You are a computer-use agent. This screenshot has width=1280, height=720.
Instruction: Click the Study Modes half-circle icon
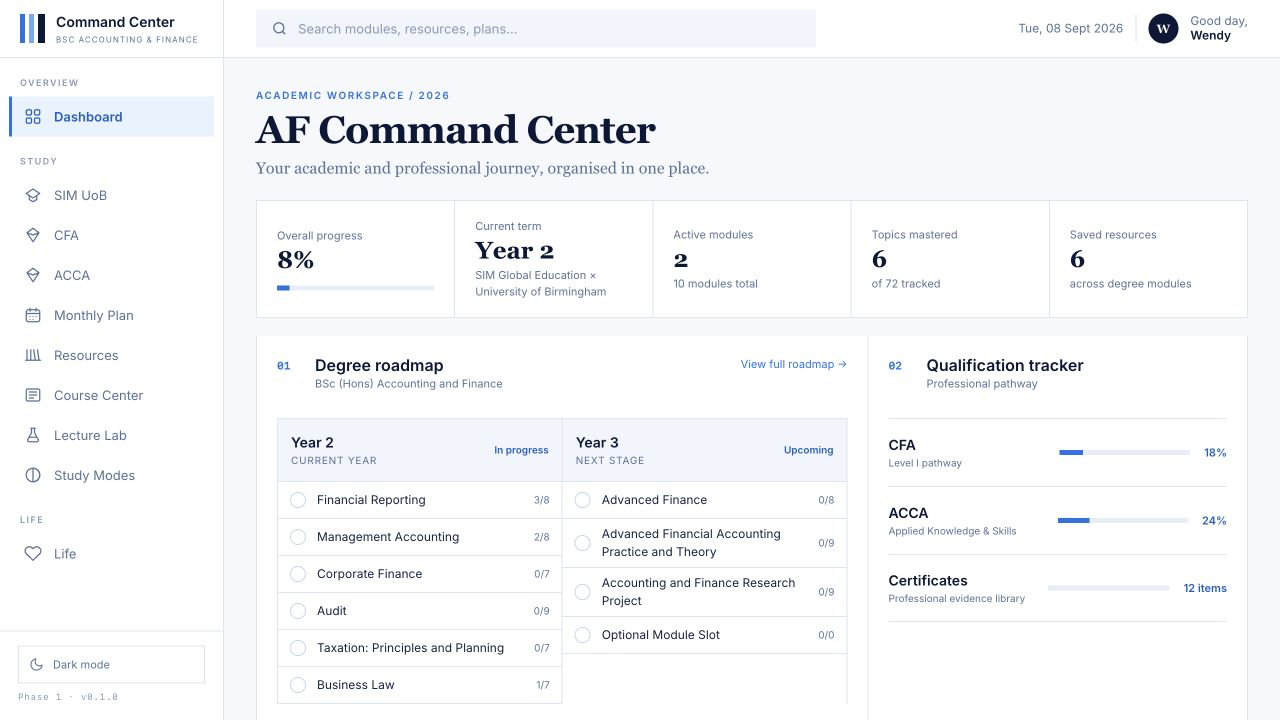click(x=33, y=475)
